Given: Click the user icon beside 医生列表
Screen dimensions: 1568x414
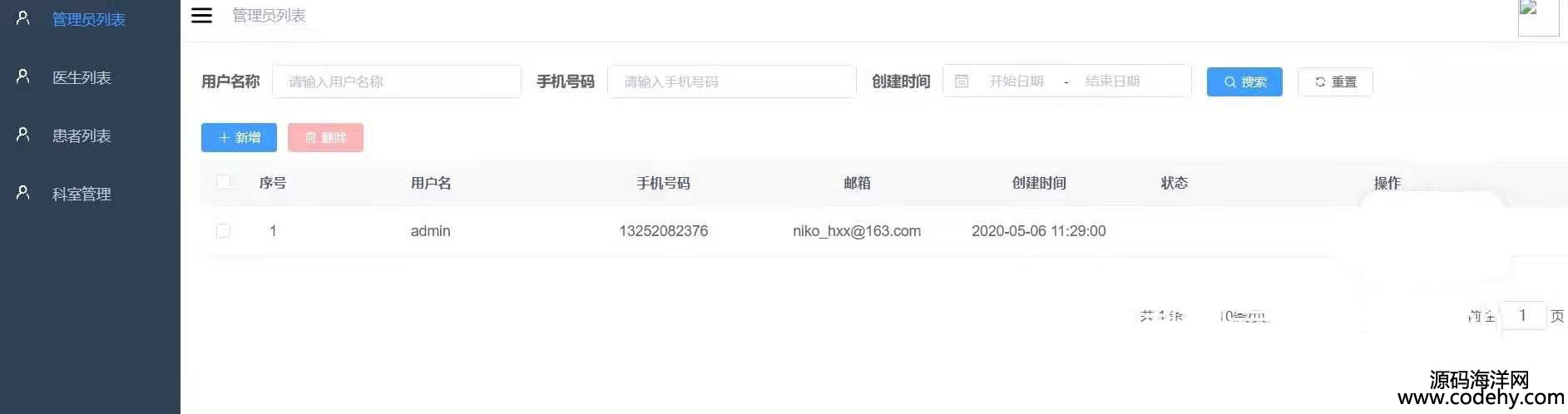Looking at the screenshot, I should coord(23,76).
